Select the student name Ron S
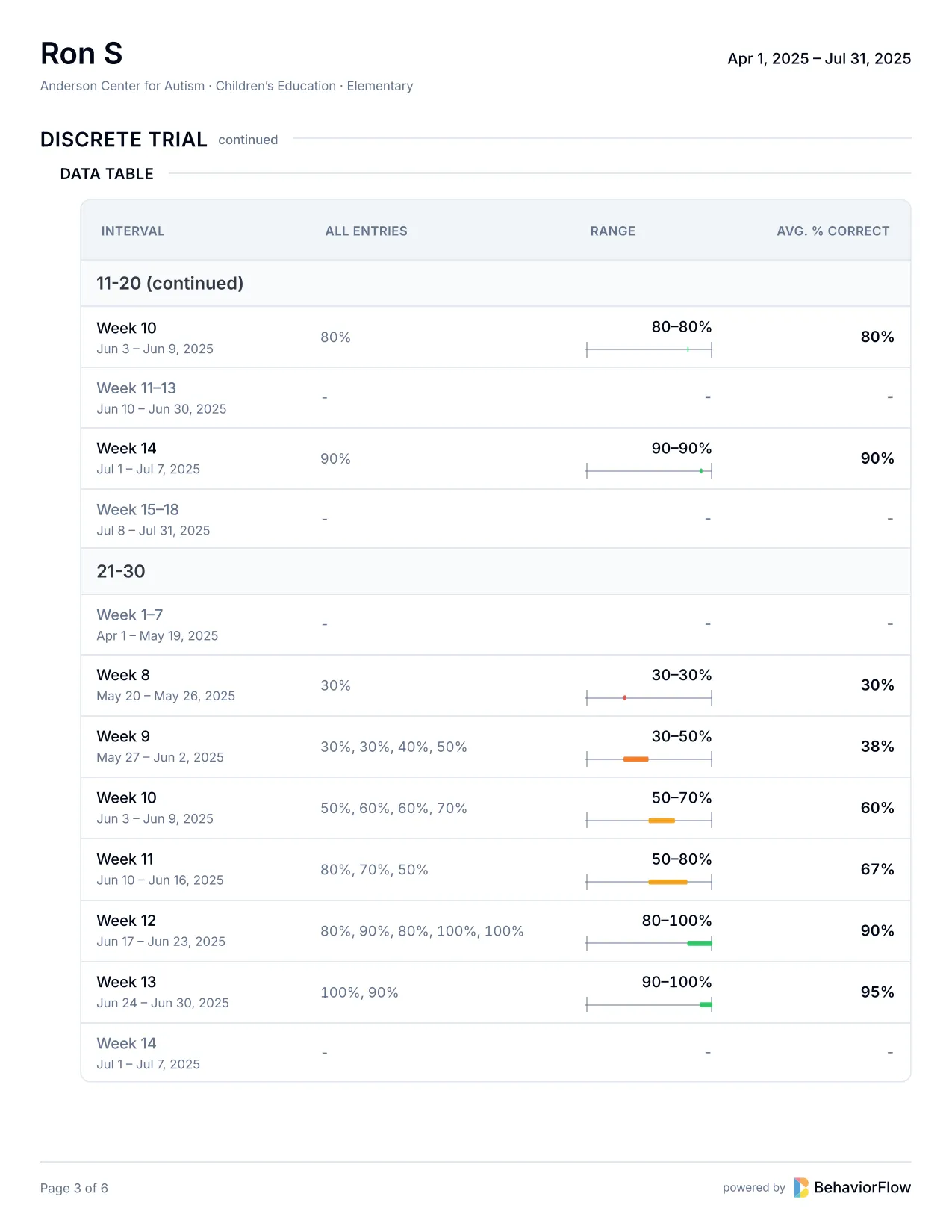This screenshot has width=952, height=1232. [x=81, y=54]
